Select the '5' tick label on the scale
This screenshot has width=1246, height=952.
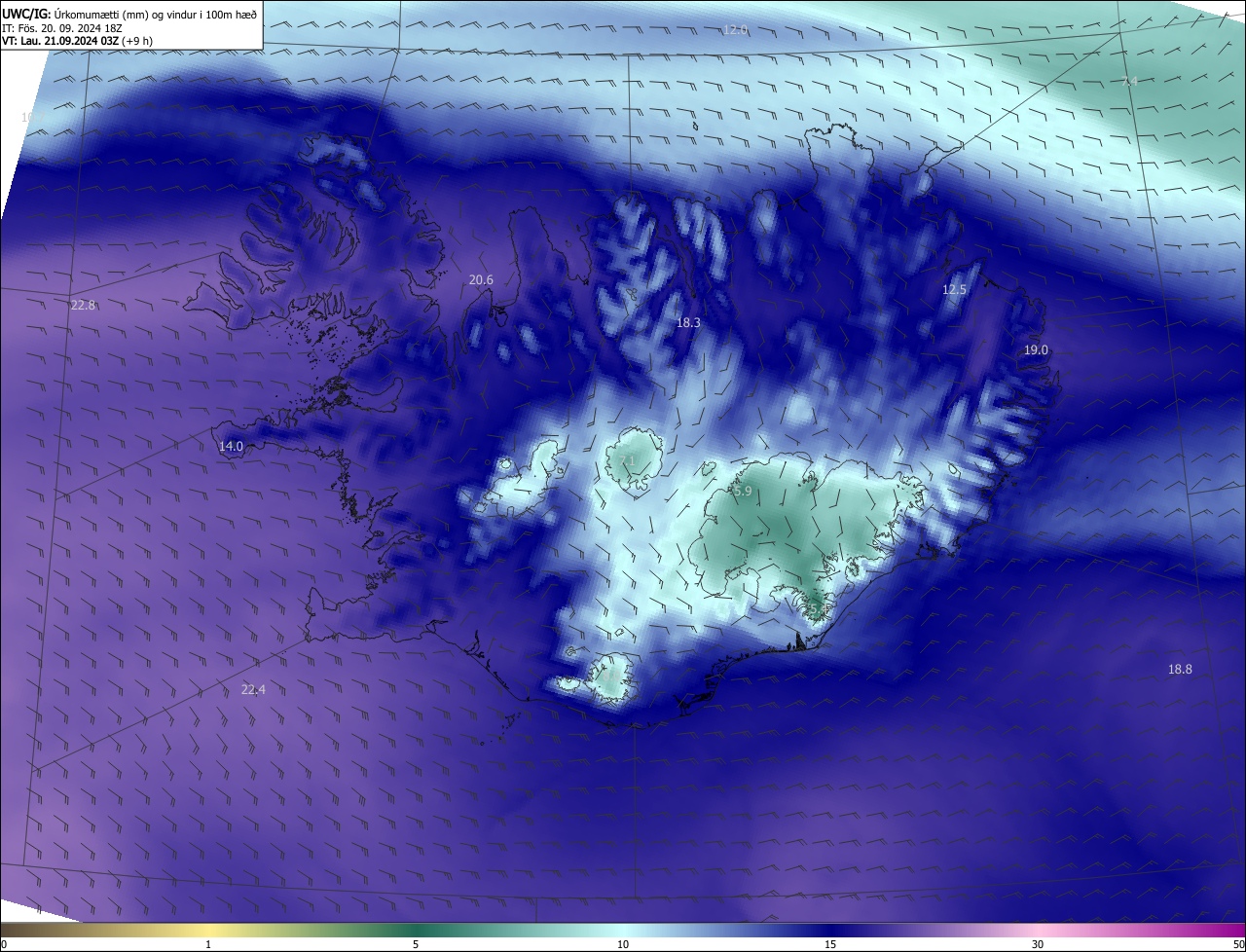pos(416,944)
